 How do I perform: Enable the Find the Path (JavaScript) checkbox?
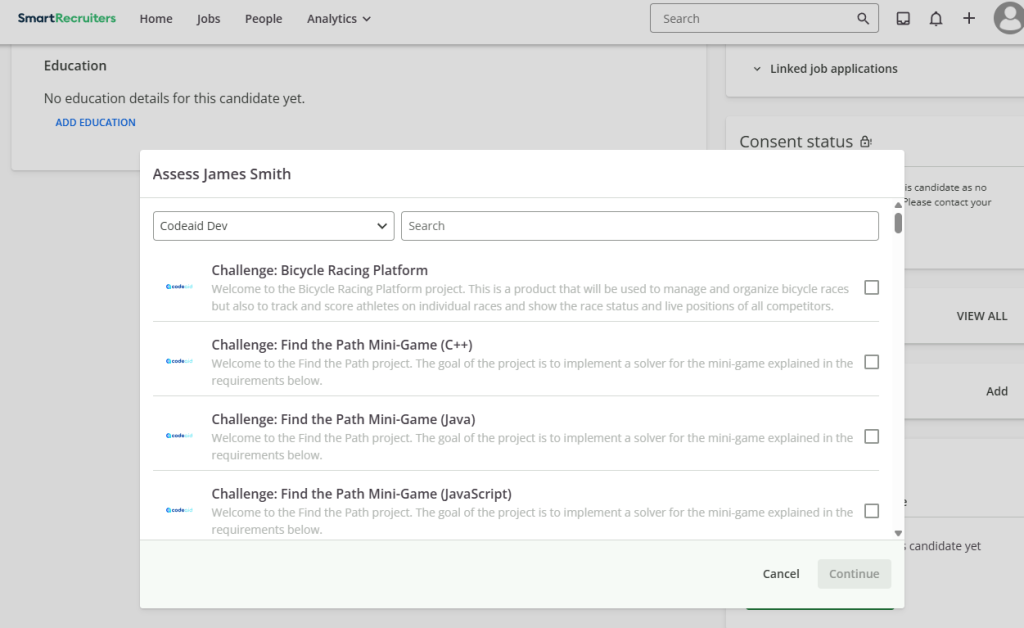point(871,510)
